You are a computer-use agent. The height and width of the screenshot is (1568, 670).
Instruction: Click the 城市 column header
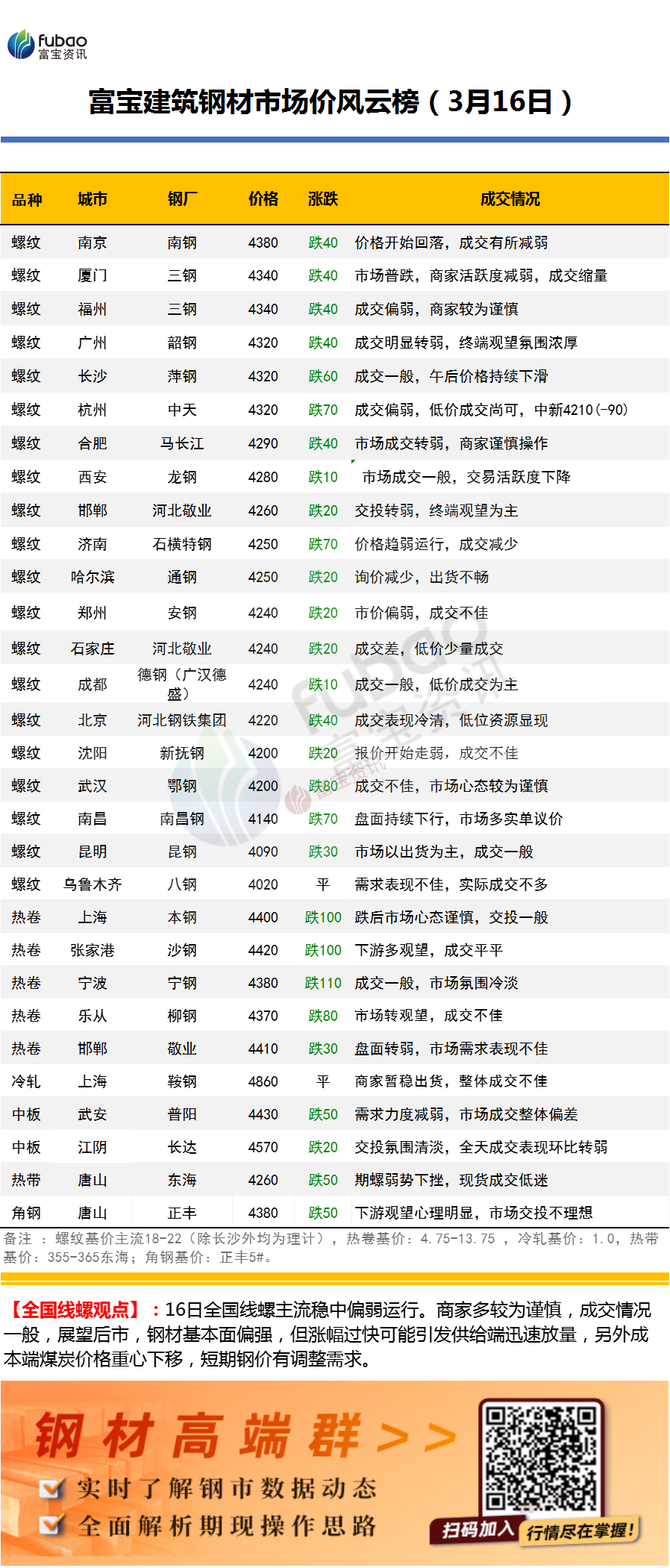[93, 199]
